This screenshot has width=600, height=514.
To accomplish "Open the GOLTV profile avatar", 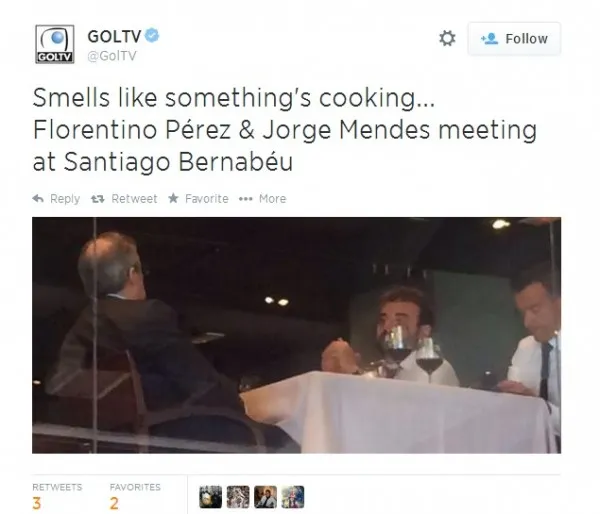I will 55,44.
